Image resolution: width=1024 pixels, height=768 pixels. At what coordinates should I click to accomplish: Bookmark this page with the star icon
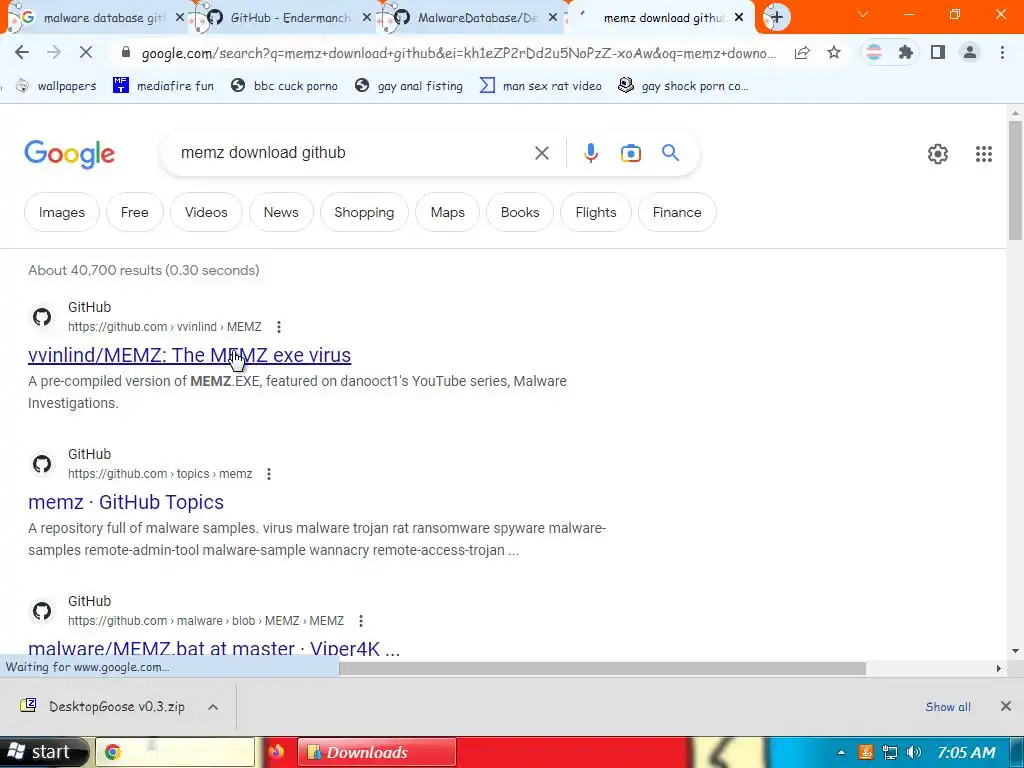tap(834, 53)
